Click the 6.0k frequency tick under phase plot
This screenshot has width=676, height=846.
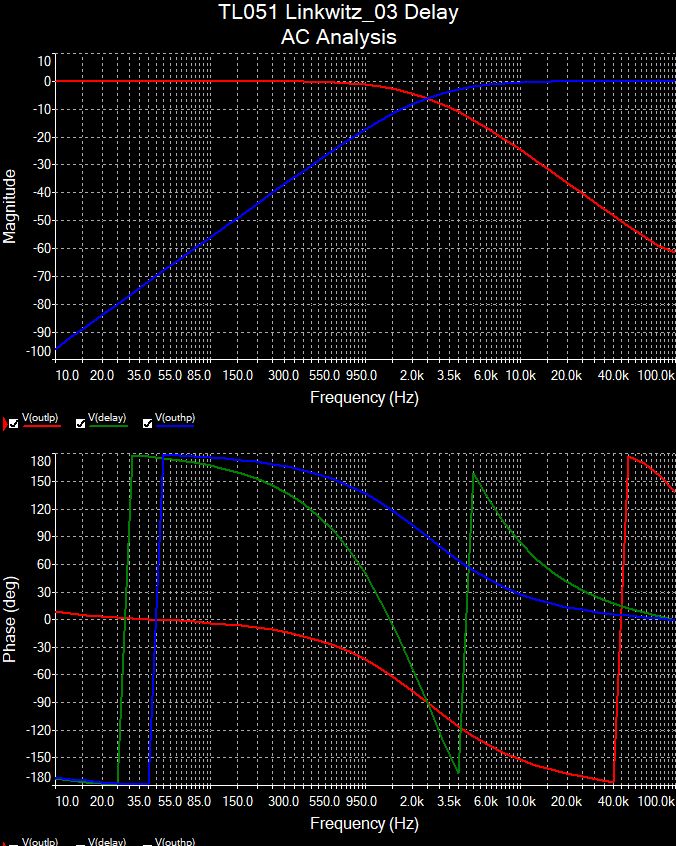[486, 801]
